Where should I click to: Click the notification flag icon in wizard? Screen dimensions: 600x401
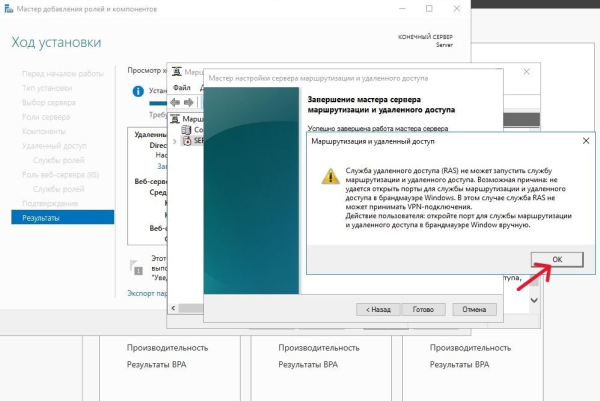pyautogui.click(x=136, y=267)
